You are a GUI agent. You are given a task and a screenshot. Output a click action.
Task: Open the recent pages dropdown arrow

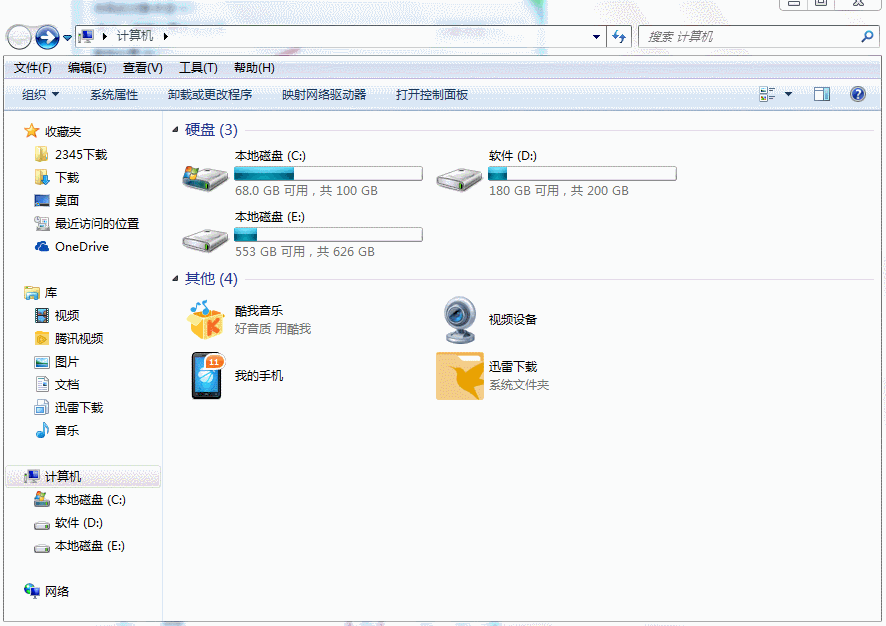tap(67, 38)
